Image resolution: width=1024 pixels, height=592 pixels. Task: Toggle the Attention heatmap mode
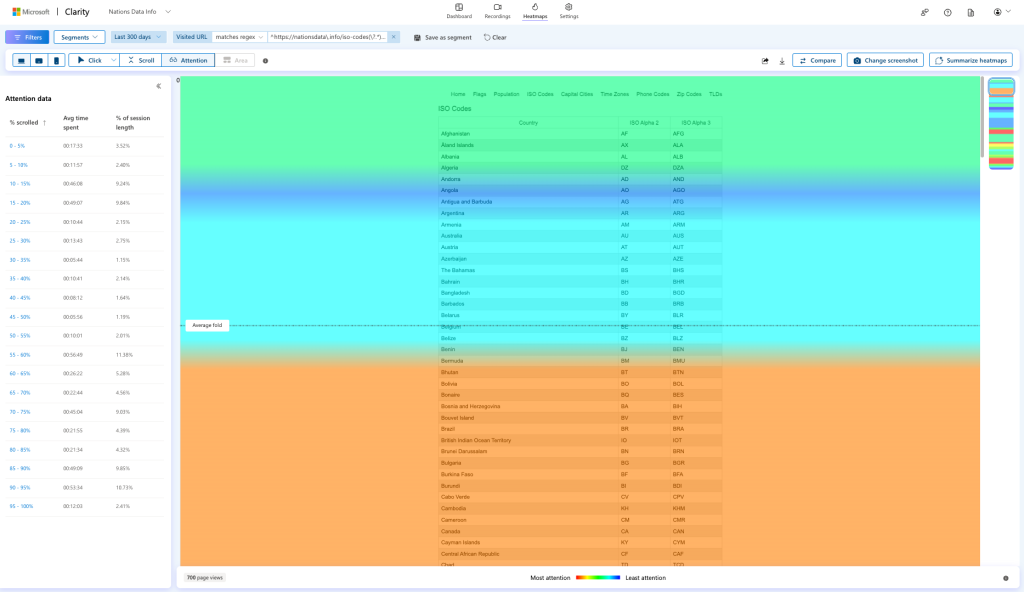click(188, 60)
